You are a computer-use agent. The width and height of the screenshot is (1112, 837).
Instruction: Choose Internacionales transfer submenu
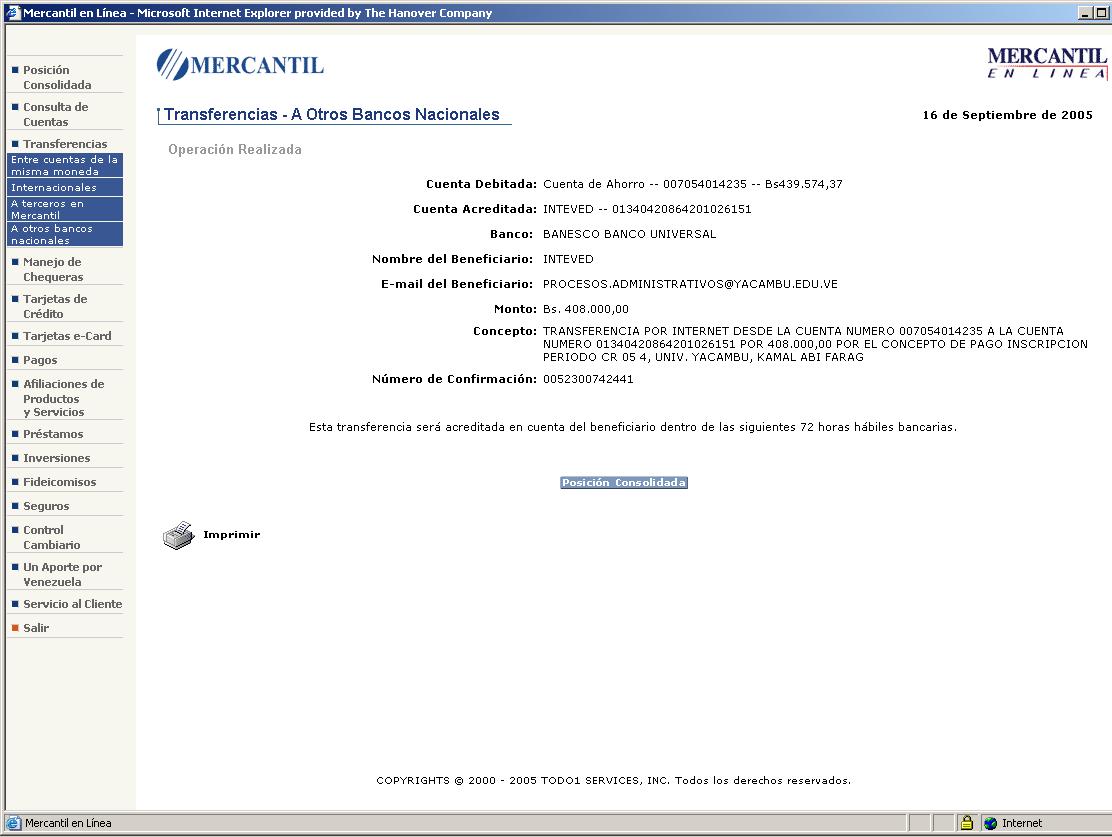pyautogui.click(x=65, y=187)
